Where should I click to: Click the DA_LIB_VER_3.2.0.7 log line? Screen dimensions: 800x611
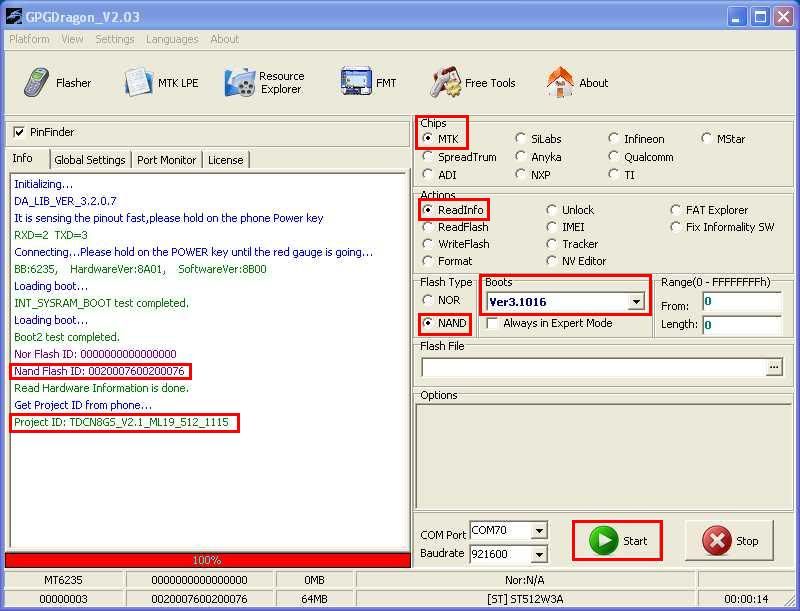65,201
